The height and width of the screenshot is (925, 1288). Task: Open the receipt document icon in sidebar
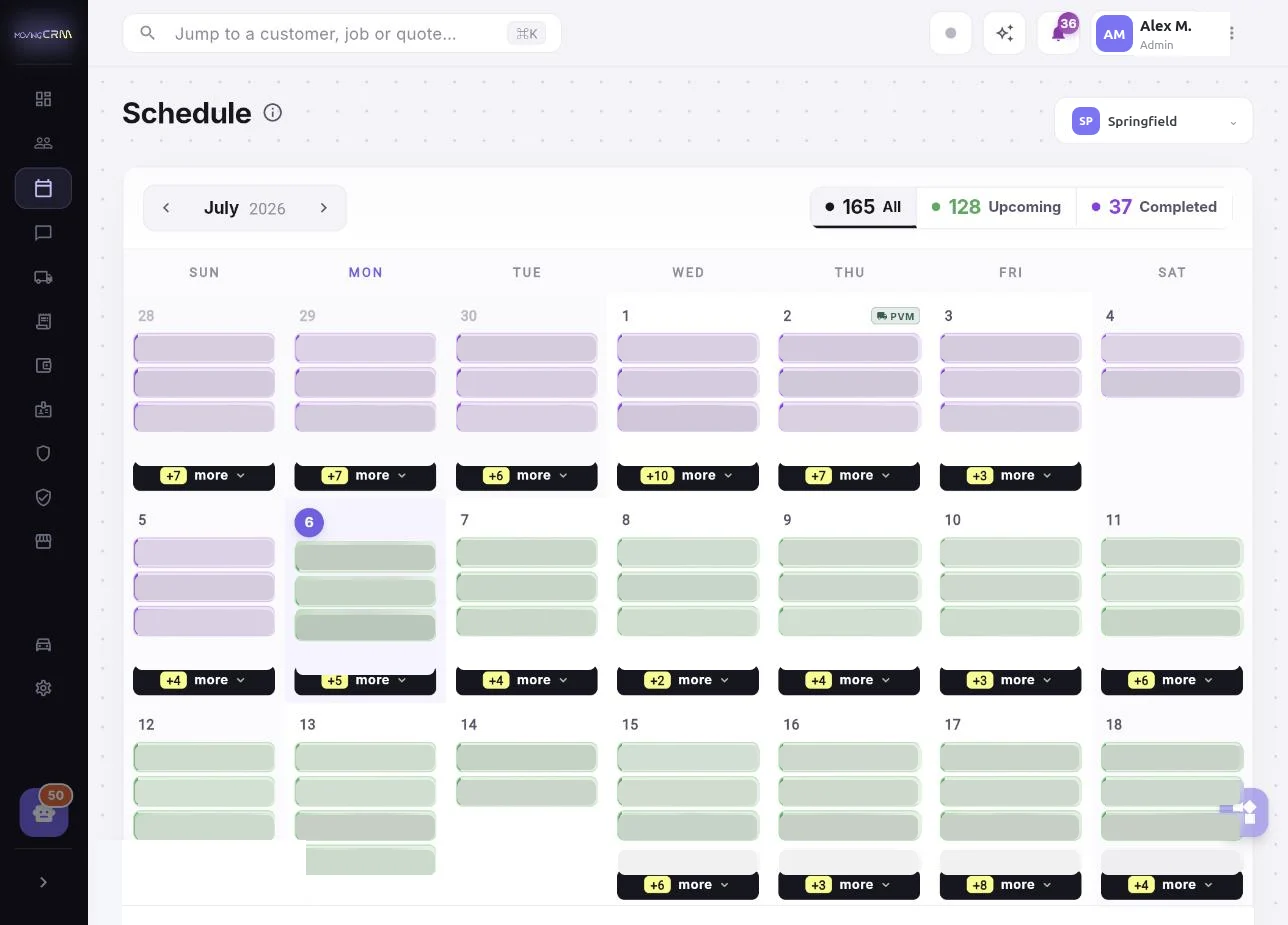pyautogui.click(x=43, y=321)
